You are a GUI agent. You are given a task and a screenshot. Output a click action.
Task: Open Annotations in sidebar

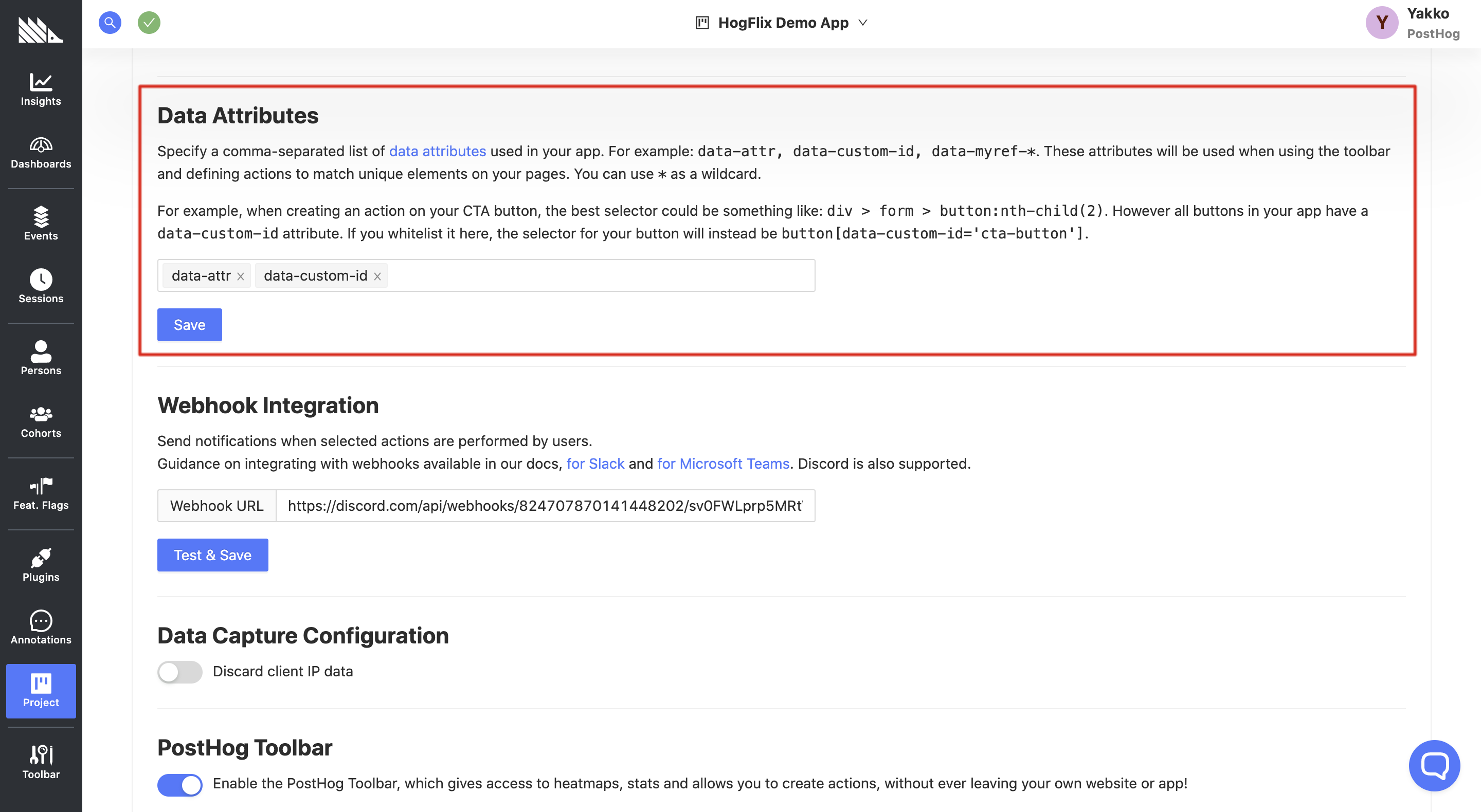click(41, 628)
